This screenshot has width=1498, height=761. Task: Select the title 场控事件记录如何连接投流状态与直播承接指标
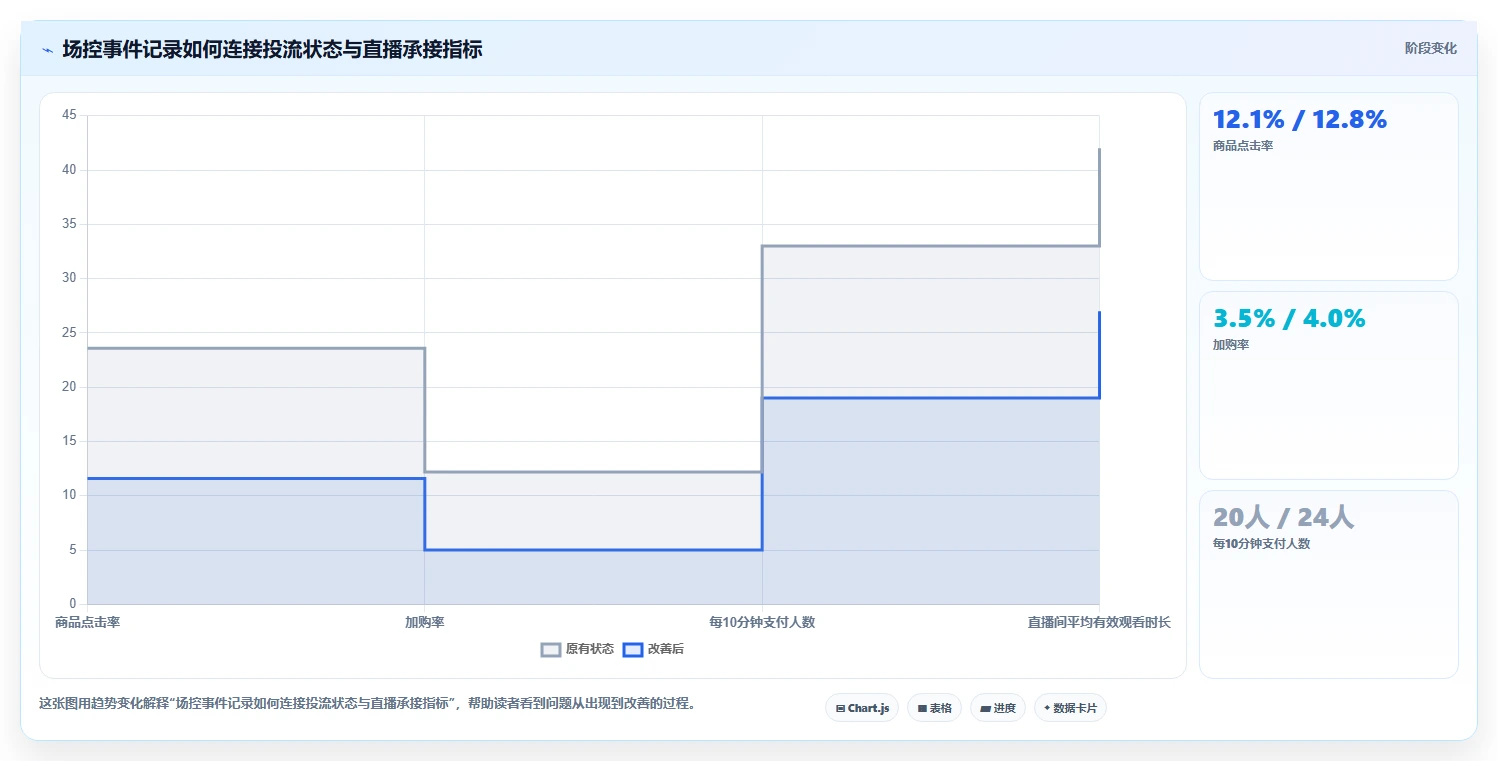click(272, 49)
